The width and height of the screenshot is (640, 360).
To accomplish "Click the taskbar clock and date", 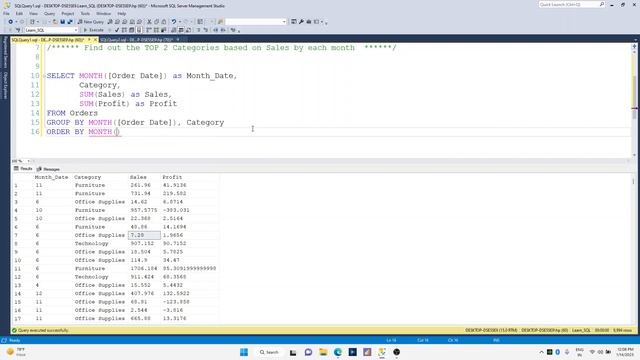I will 625,352.
